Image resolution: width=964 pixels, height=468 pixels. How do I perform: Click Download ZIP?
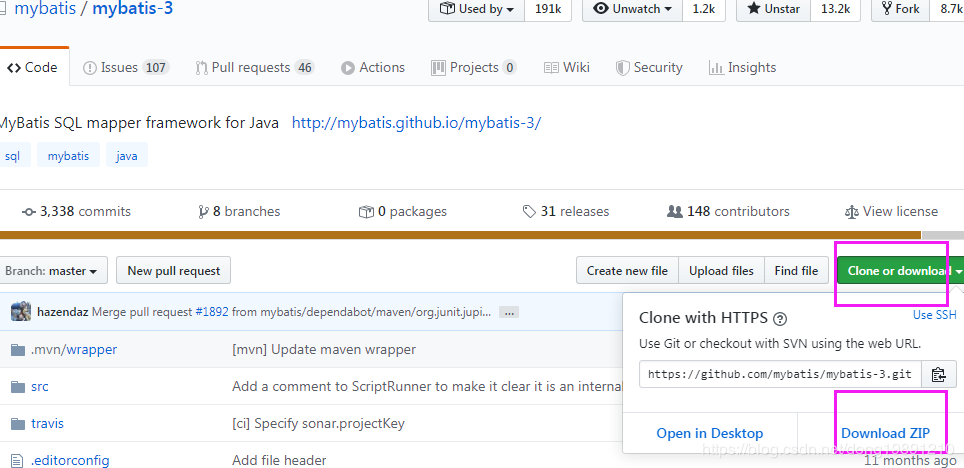point(885,433)
